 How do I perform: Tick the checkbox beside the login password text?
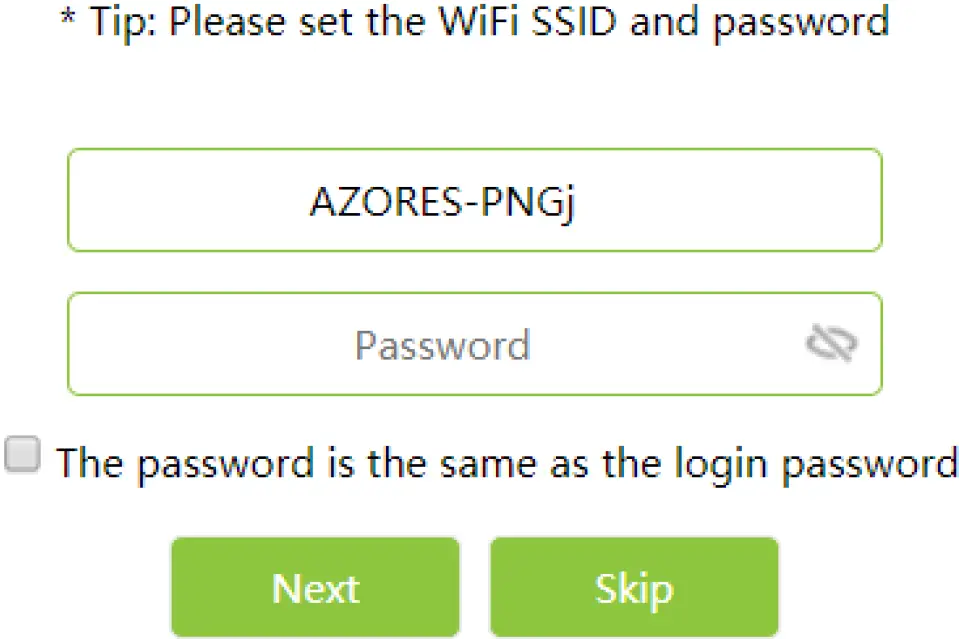click(x=22, y=456)
